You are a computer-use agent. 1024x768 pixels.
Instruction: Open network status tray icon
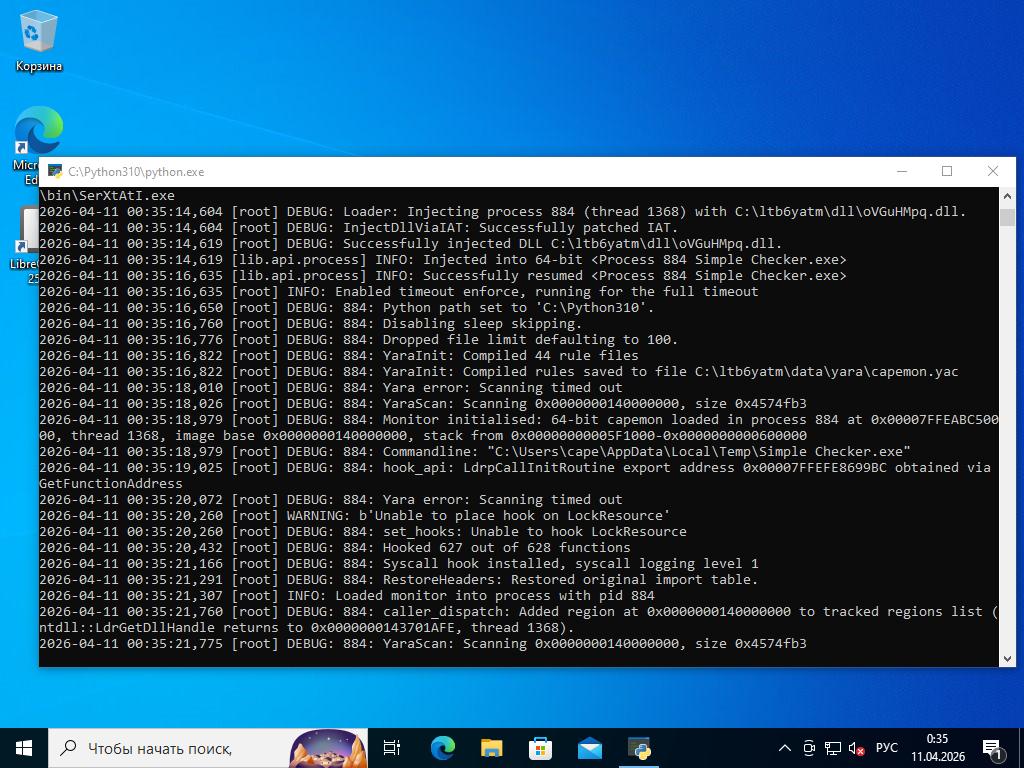click(832, 748)
